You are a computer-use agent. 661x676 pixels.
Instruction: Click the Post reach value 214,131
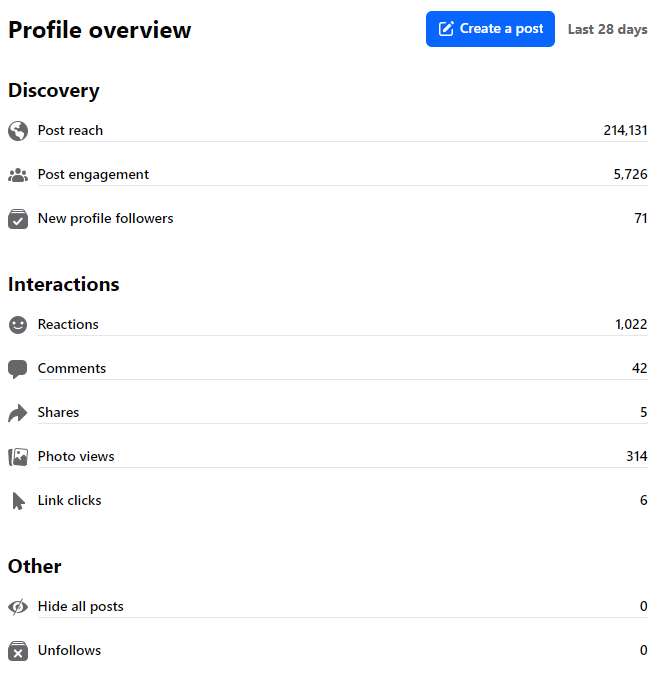(625, 130)
